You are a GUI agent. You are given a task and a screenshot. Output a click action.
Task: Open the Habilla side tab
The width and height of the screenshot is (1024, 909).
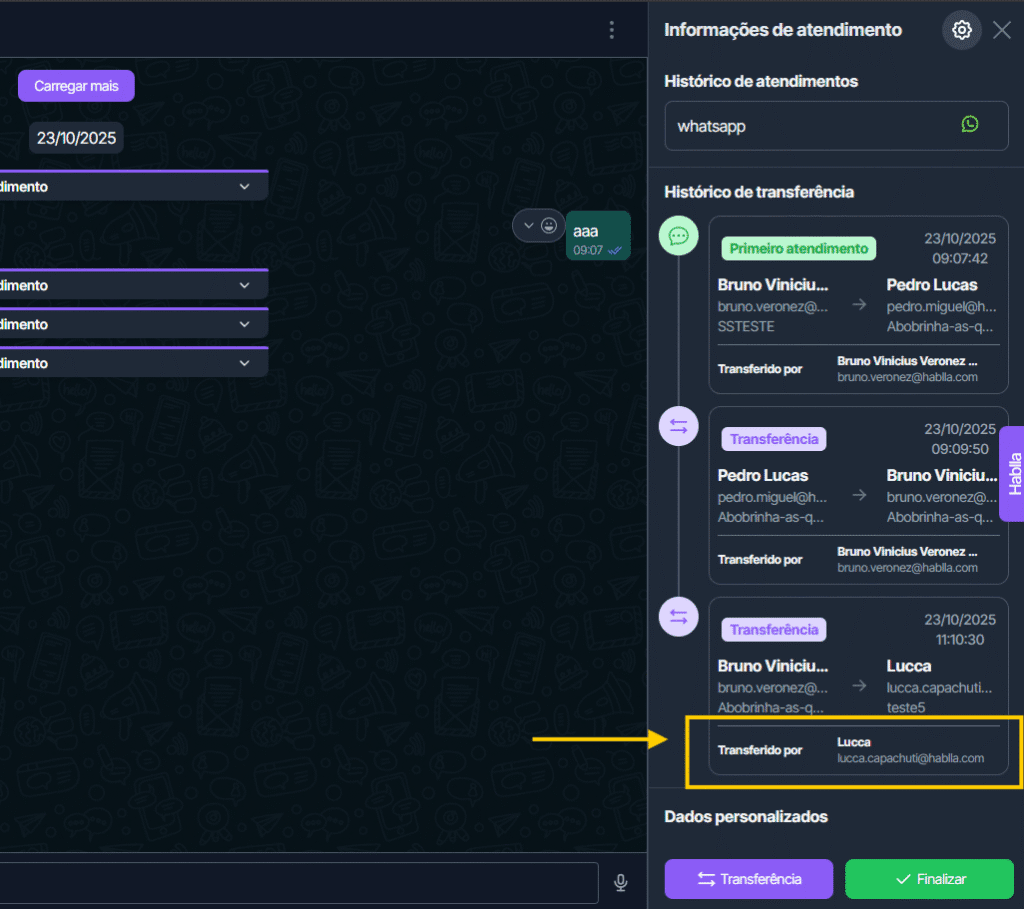(1012, 474)
